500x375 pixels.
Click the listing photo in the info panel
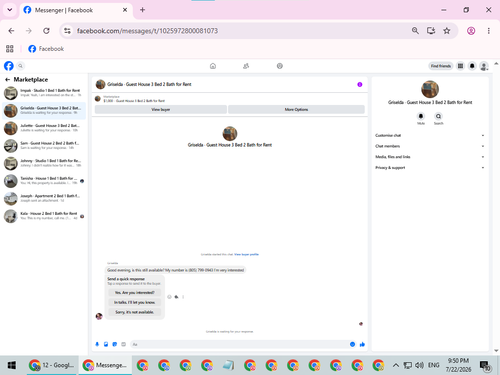tap(430, 89)
